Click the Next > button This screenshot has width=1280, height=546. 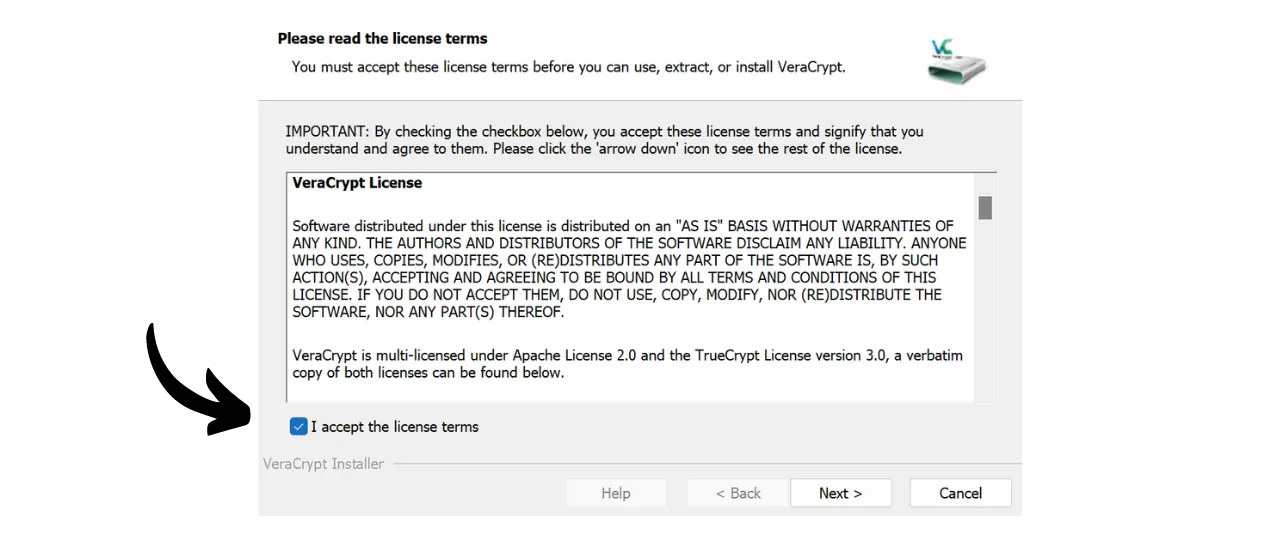(x=840, y=493)
